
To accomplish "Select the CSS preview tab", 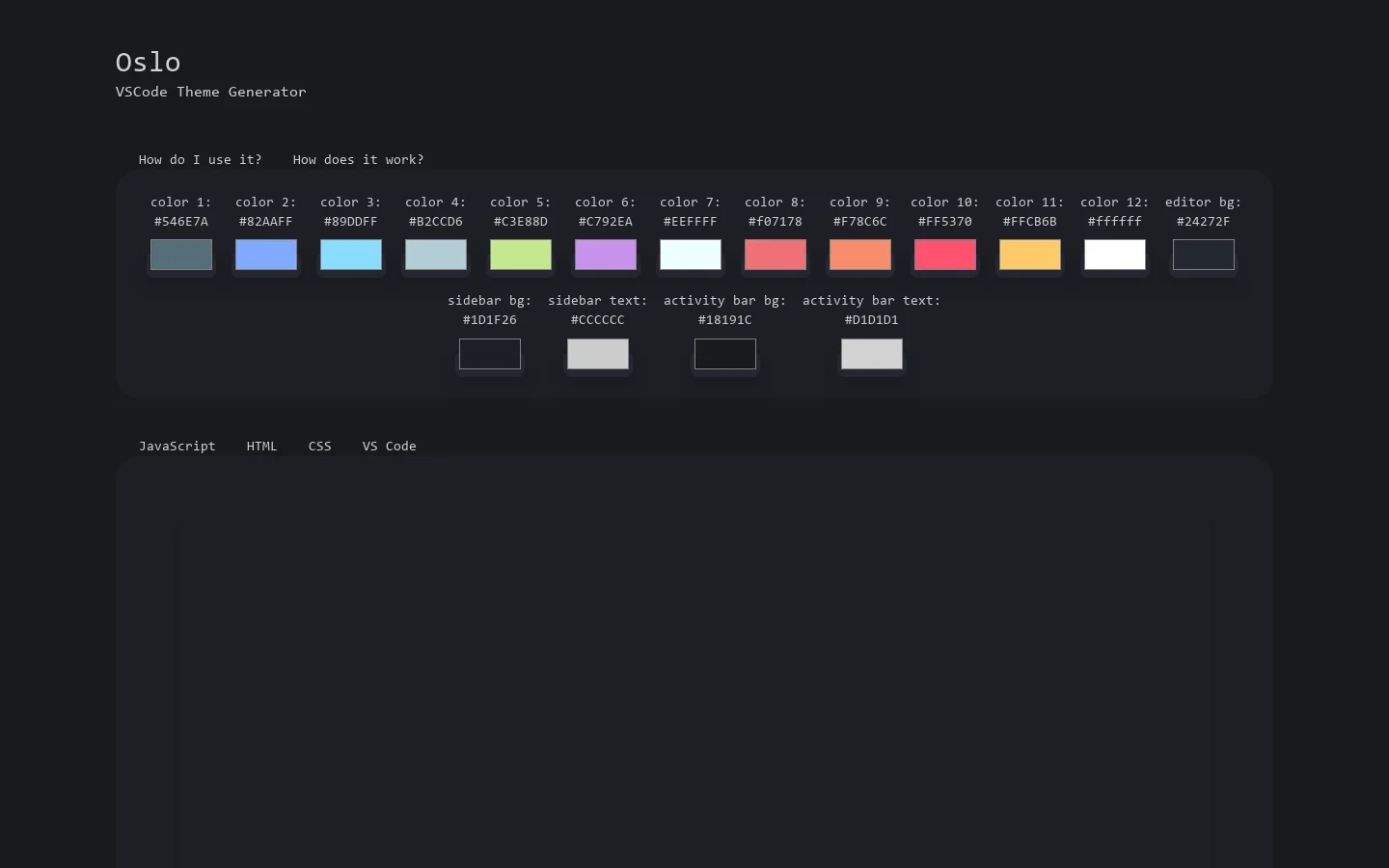I will (x=320, y=446).
